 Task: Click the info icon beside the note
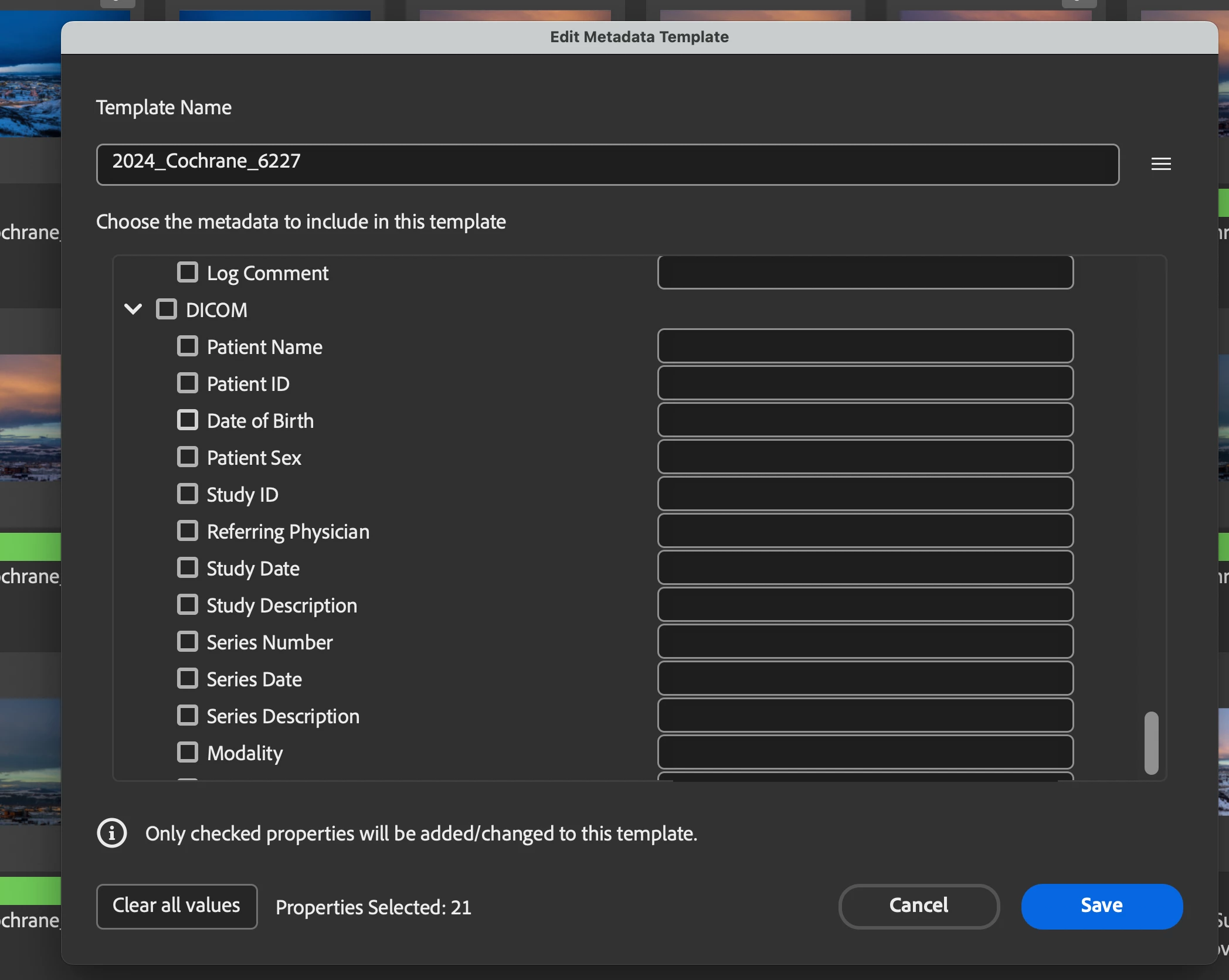tap(111, 833)
